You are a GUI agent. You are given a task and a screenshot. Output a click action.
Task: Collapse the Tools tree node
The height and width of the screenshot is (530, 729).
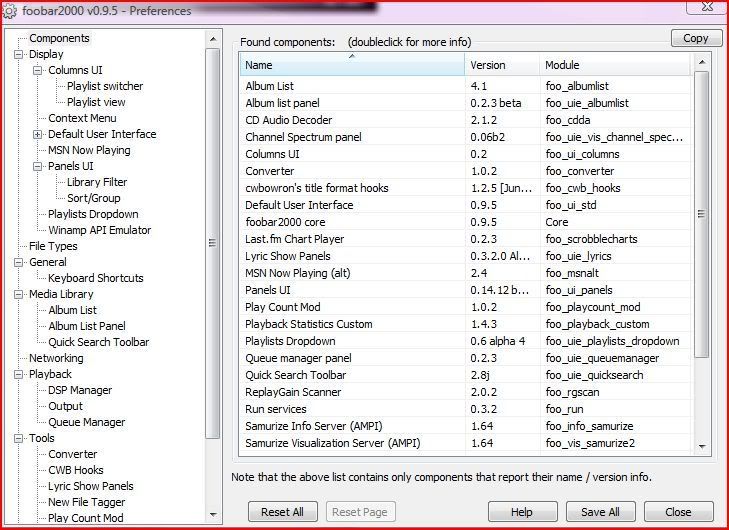point(19,438)
